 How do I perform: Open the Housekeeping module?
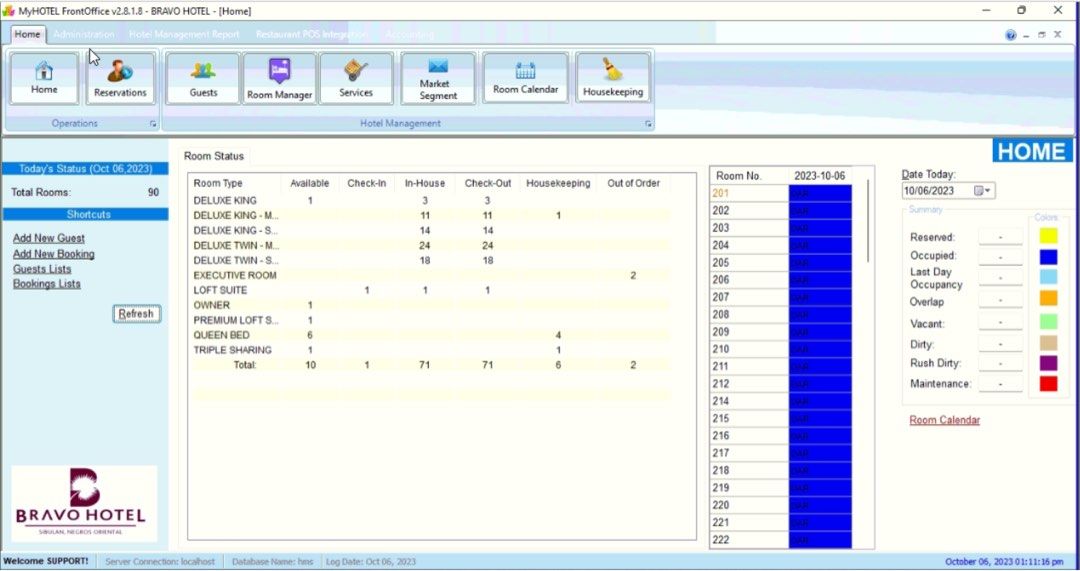(612, 78)
